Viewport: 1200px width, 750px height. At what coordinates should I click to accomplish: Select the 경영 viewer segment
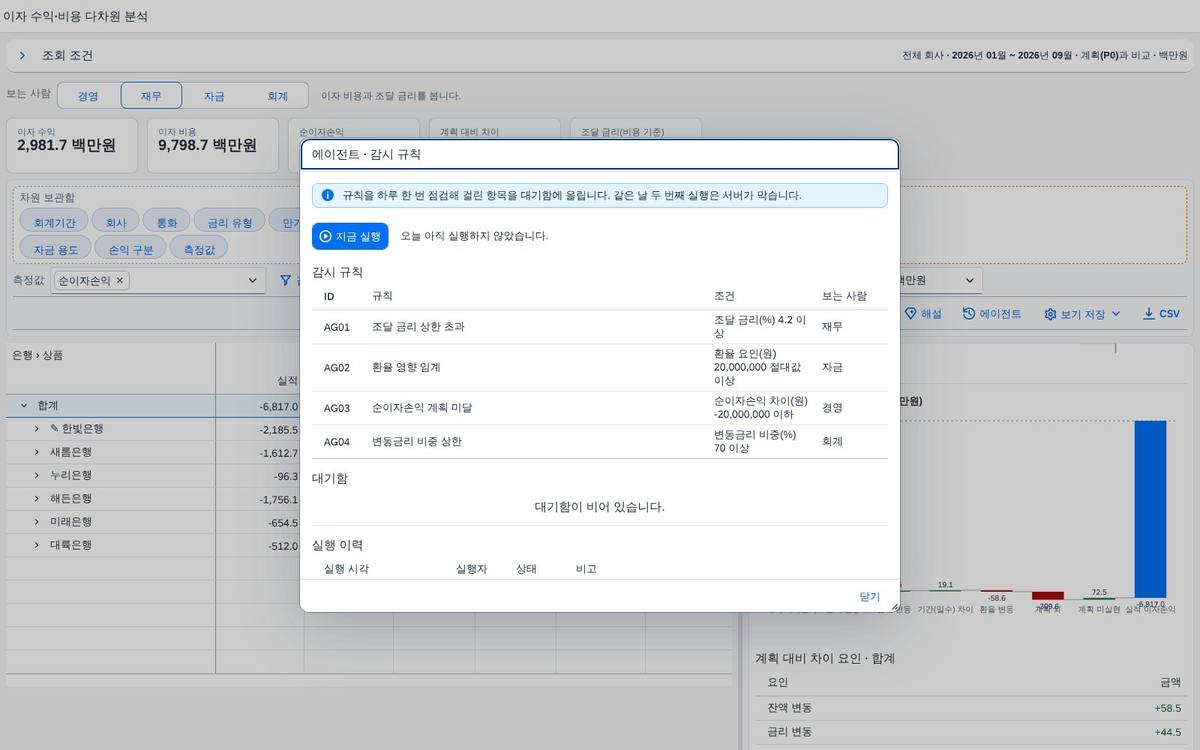click(x=88, y=96)
